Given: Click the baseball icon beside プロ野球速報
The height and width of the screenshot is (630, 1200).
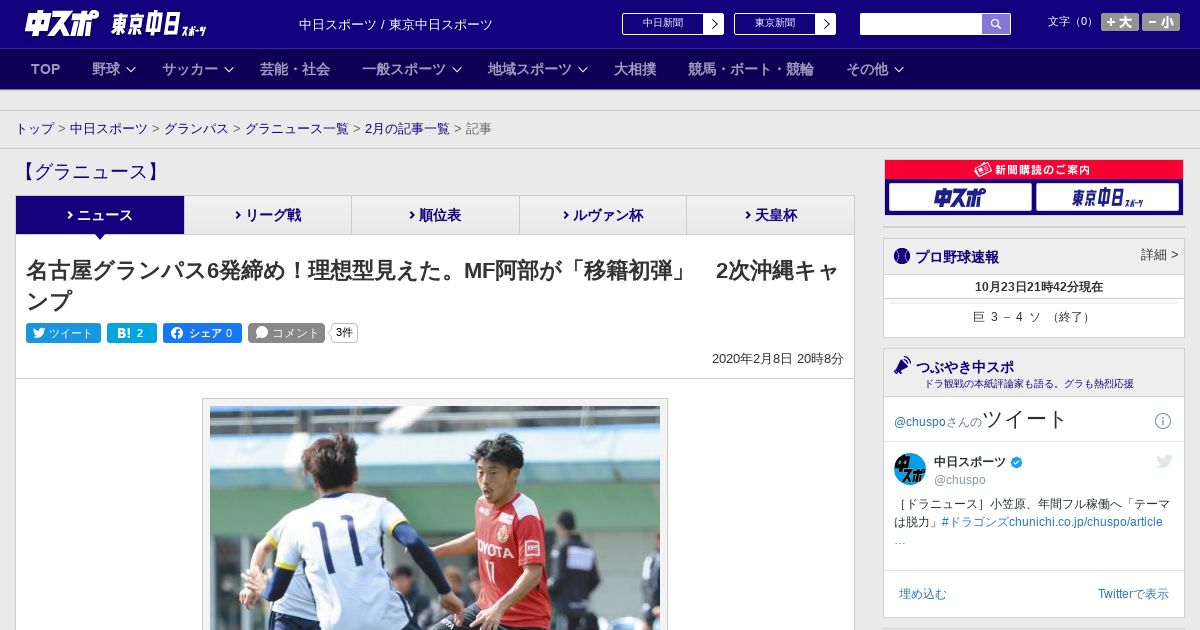Looking at the screenshot, I should 902,256.
